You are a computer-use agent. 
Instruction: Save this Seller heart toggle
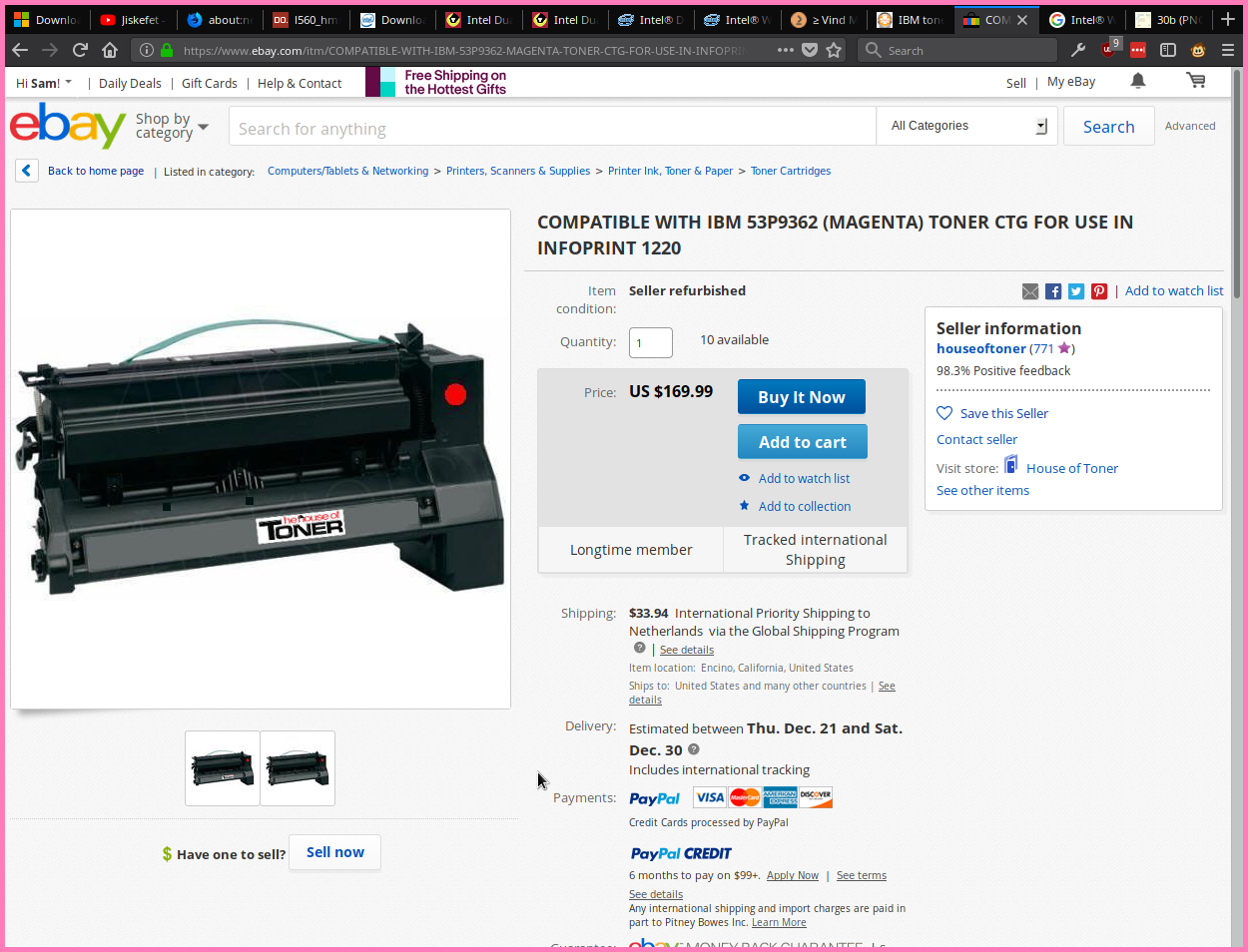tap(944, 413)
